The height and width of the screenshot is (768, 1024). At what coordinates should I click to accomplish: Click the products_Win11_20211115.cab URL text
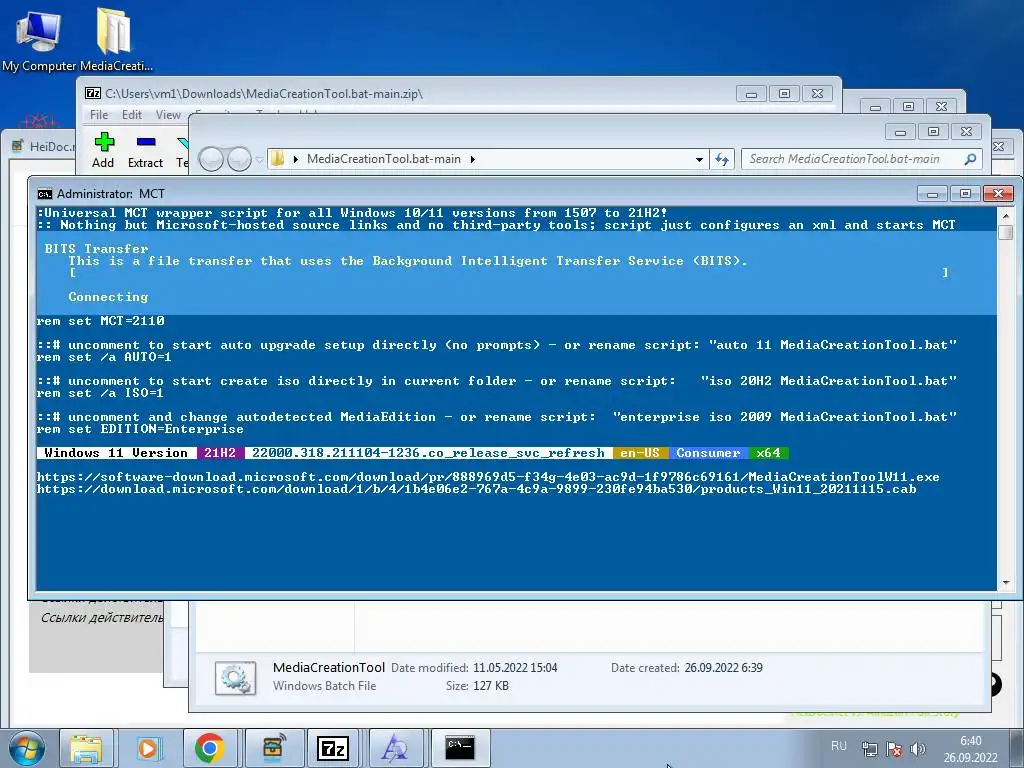coord(476,489)
